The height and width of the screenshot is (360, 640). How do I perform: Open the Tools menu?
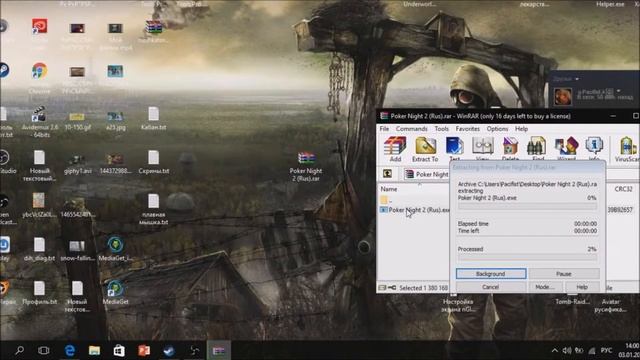tap(441, 129)
